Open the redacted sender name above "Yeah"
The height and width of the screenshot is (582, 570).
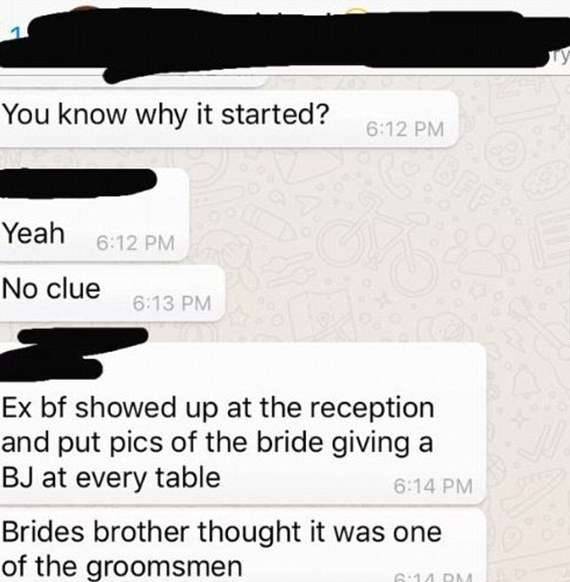(x=78, y=182)
